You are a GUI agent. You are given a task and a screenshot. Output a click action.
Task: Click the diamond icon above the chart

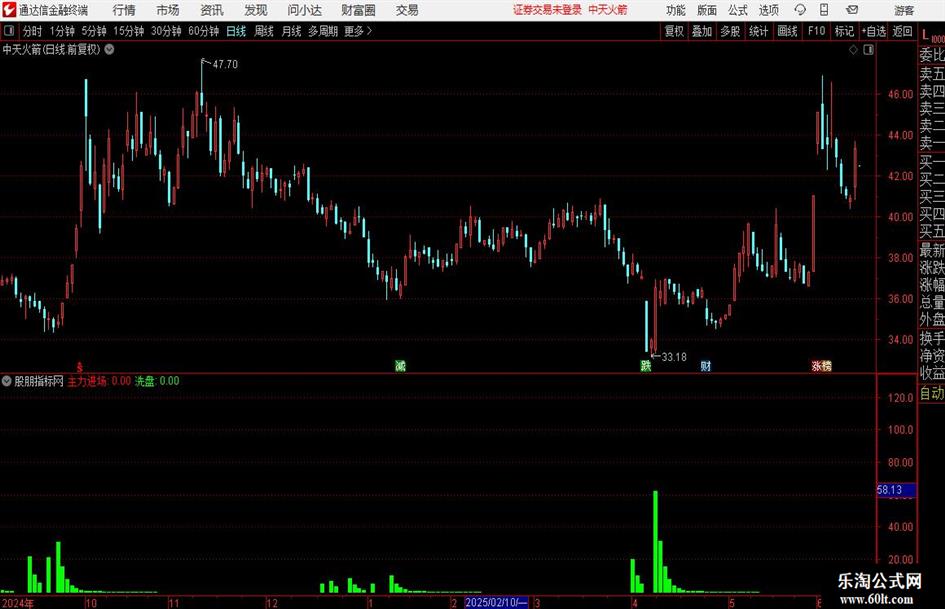click(853, 50)
